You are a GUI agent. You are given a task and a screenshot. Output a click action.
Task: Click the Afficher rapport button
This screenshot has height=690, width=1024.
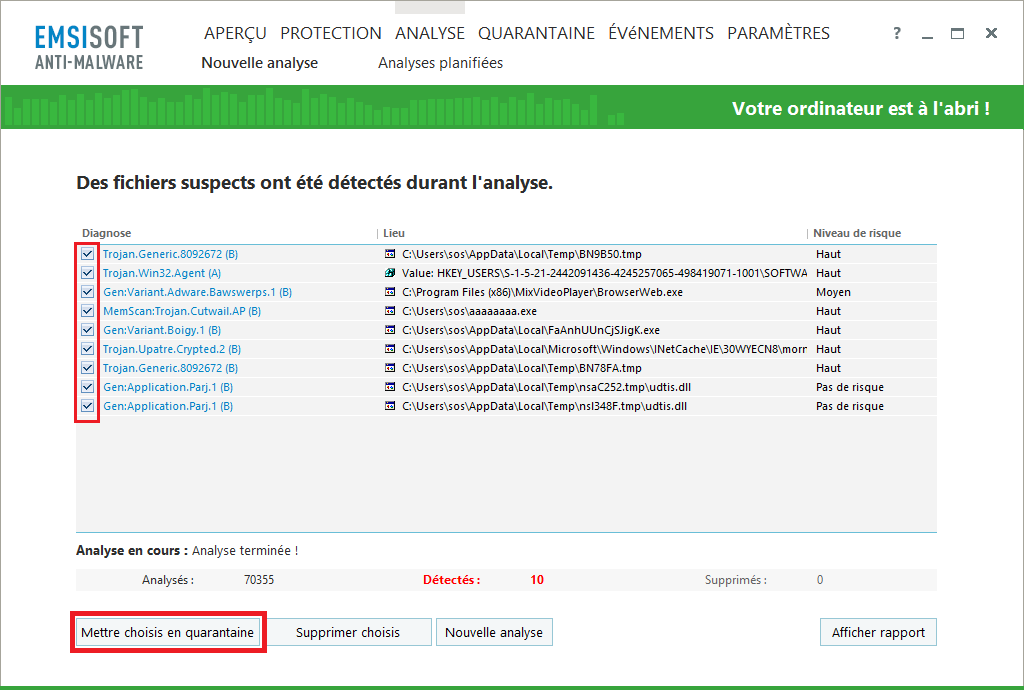[878, 632]
